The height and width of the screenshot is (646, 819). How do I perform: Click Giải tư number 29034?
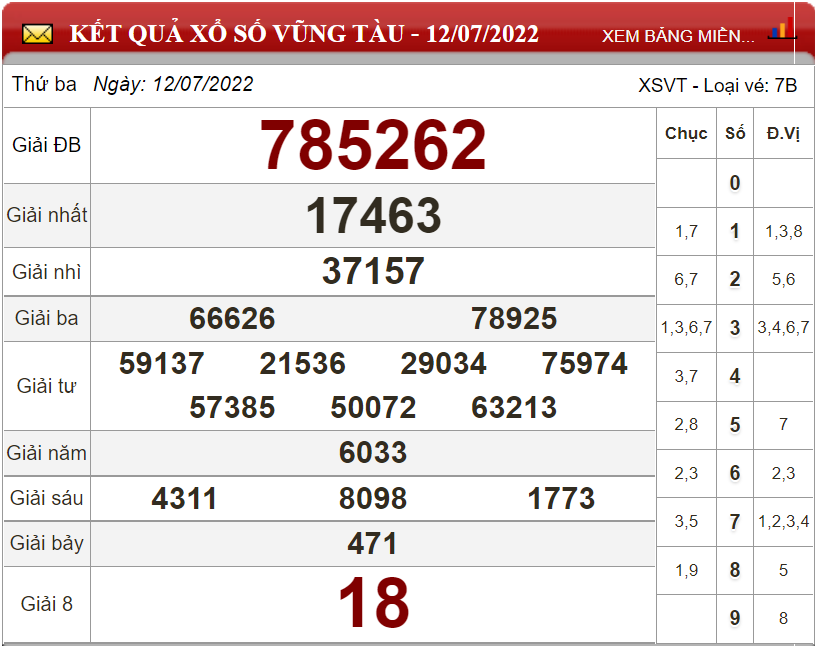click(443, 363)
